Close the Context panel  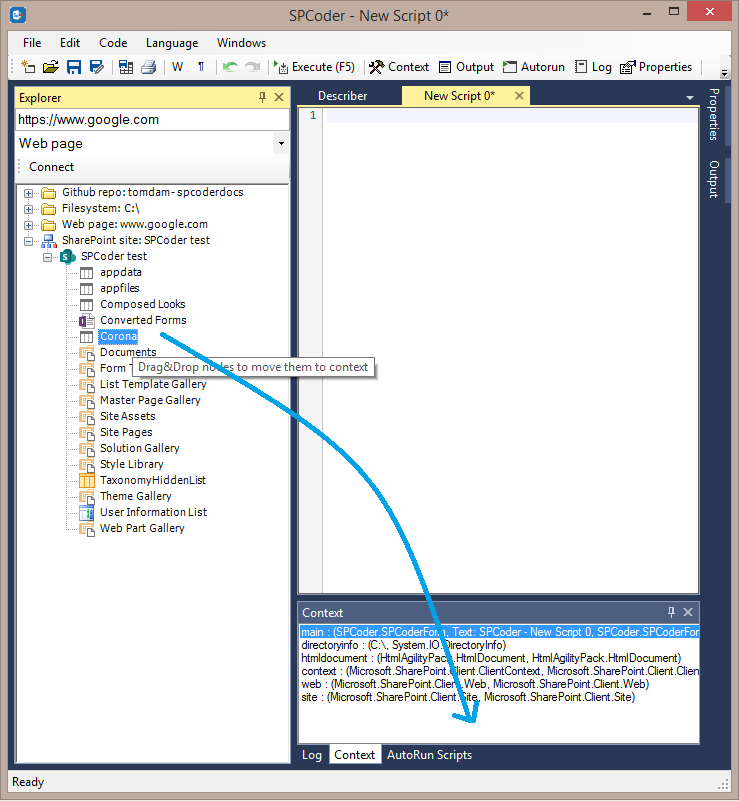tap(688, 612)
